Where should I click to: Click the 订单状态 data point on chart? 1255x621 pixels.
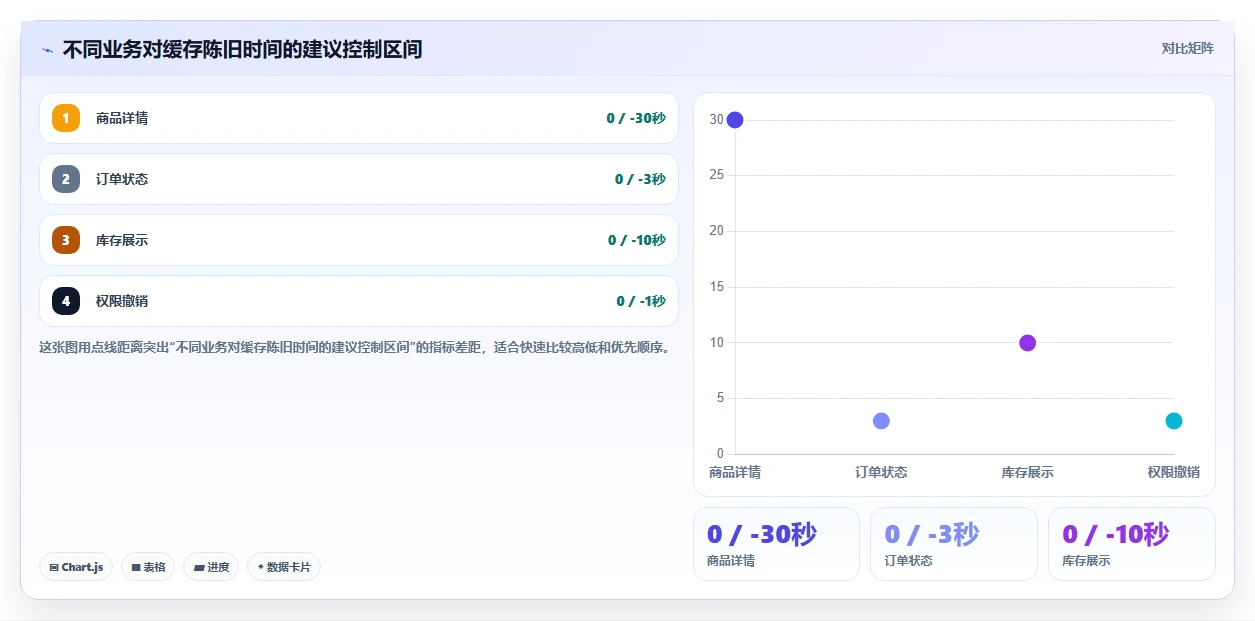(881, 421)
